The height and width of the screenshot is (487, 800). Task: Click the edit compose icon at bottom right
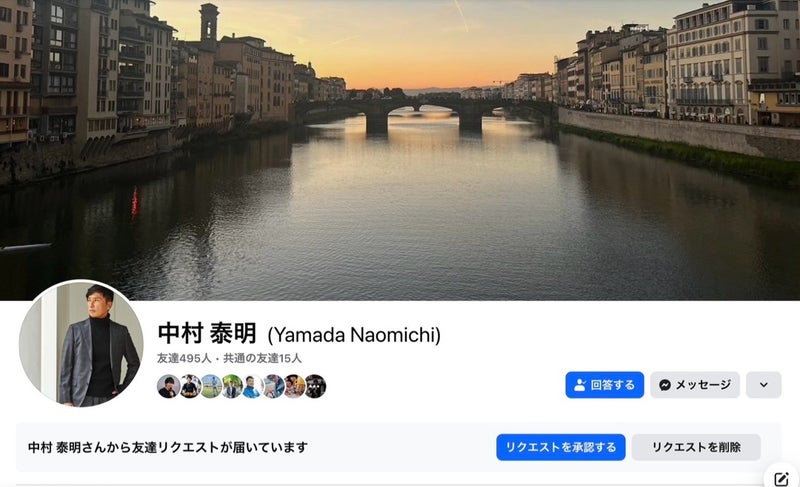[x=781, y=478]
